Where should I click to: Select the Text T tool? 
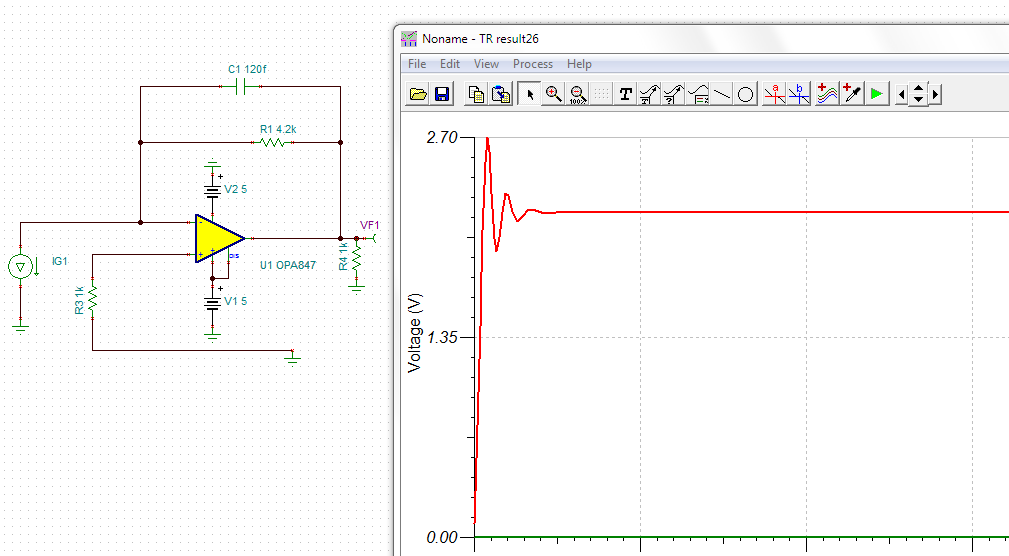click(x=625, y=94)
